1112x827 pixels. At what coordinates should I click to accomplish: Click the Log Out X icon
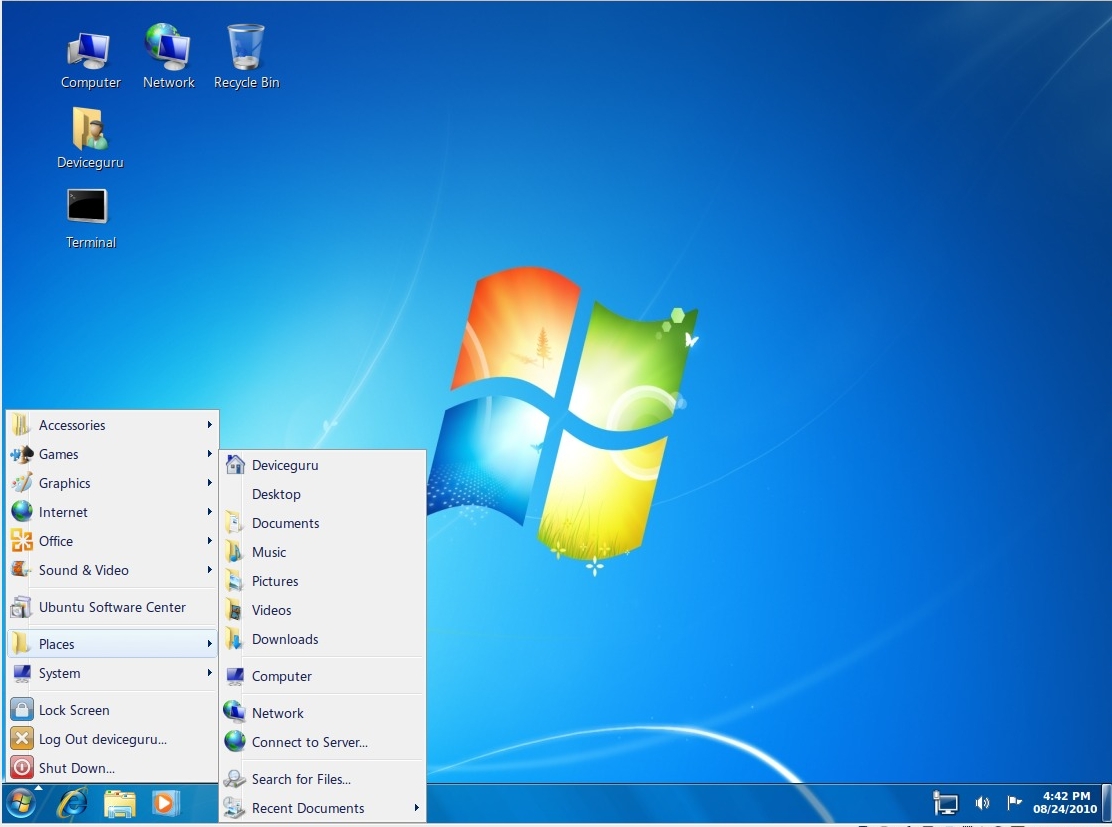coord(22,738)
